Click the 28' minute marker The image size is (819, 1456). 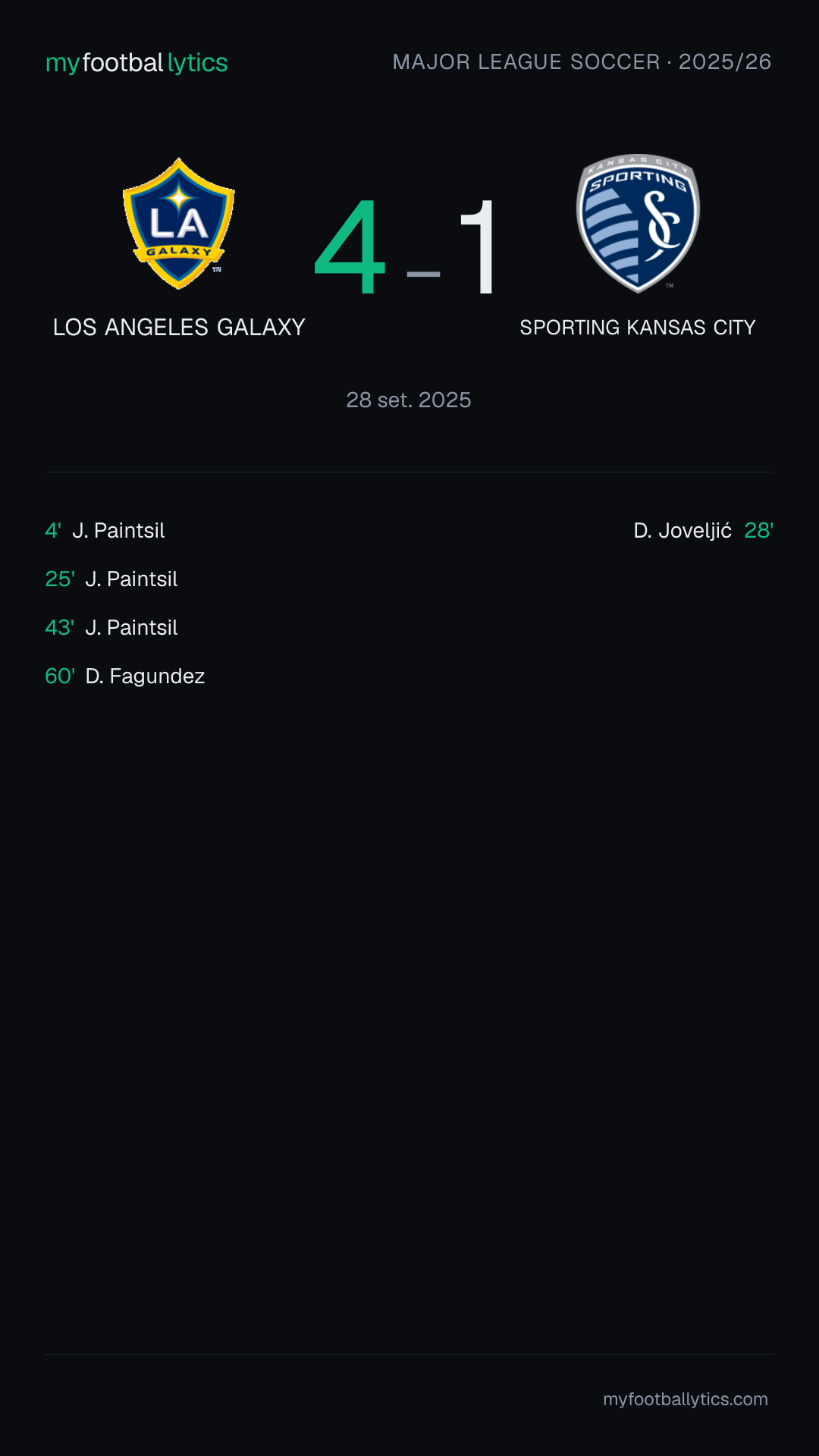click(759, 531)
